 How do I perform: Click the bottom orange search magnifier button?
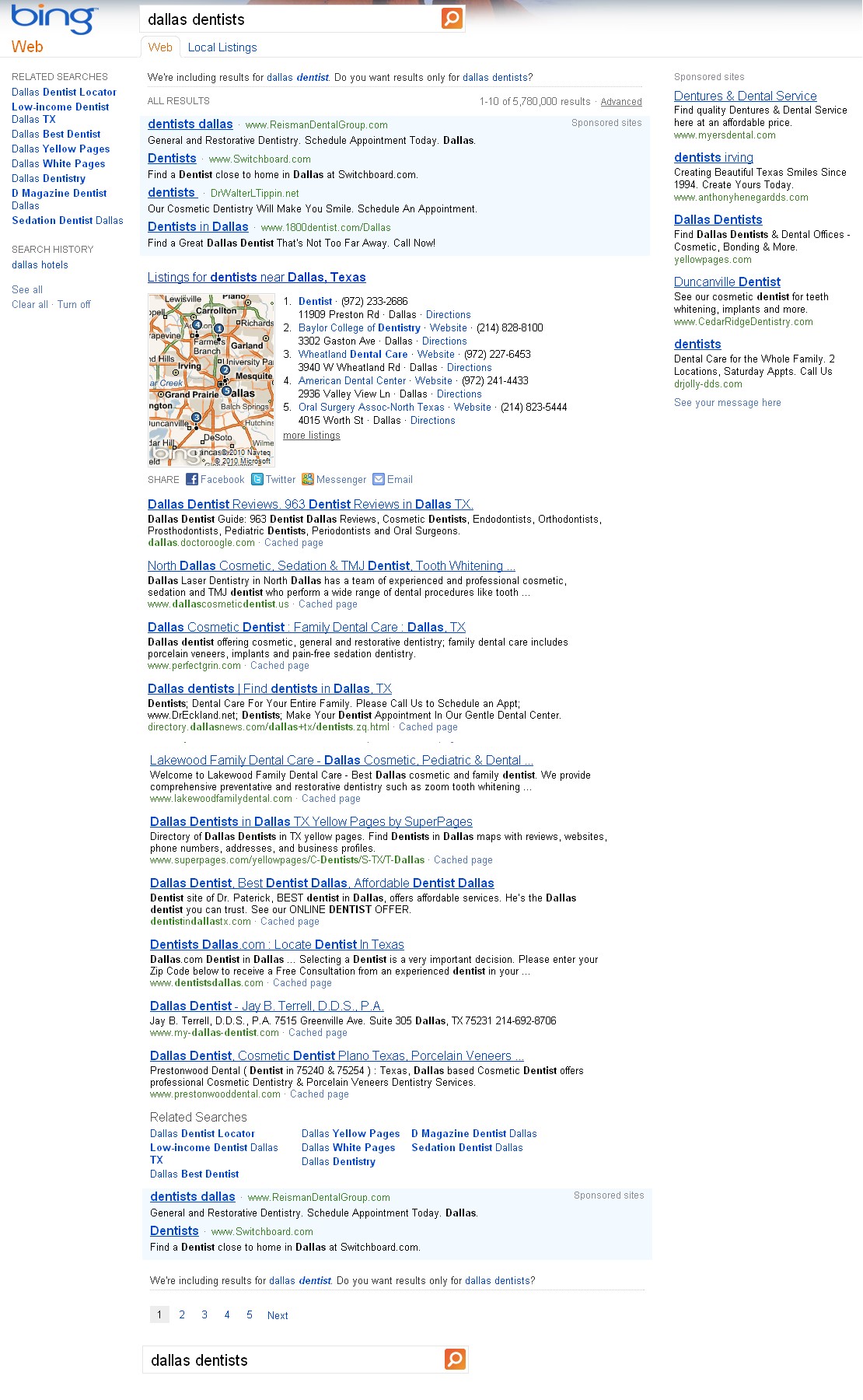pos(455,1359)
